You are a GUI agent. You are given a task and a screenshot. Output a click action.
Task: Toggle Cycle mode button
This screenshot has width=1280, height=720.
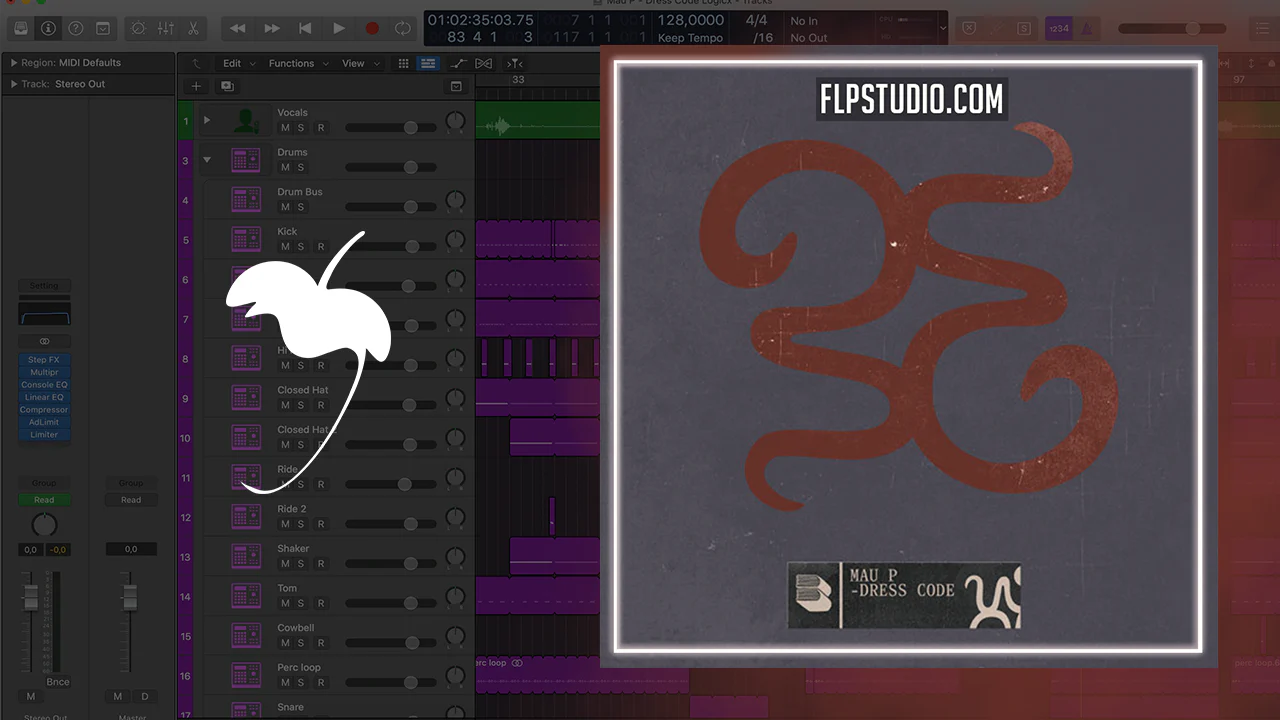pyautogui.click(x=402, y=29)
